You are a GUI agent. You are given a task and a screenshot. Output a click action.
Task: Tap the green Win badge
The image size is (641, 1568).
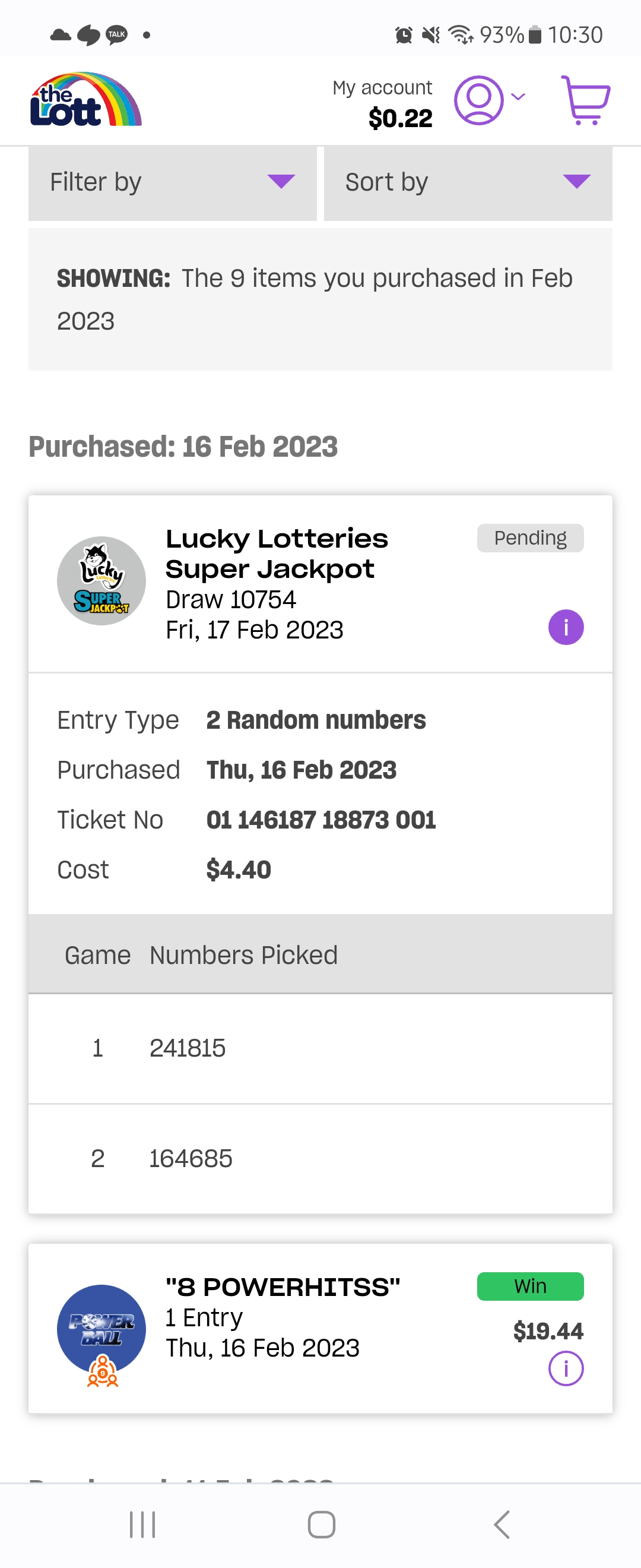(x=529, y=1286)
